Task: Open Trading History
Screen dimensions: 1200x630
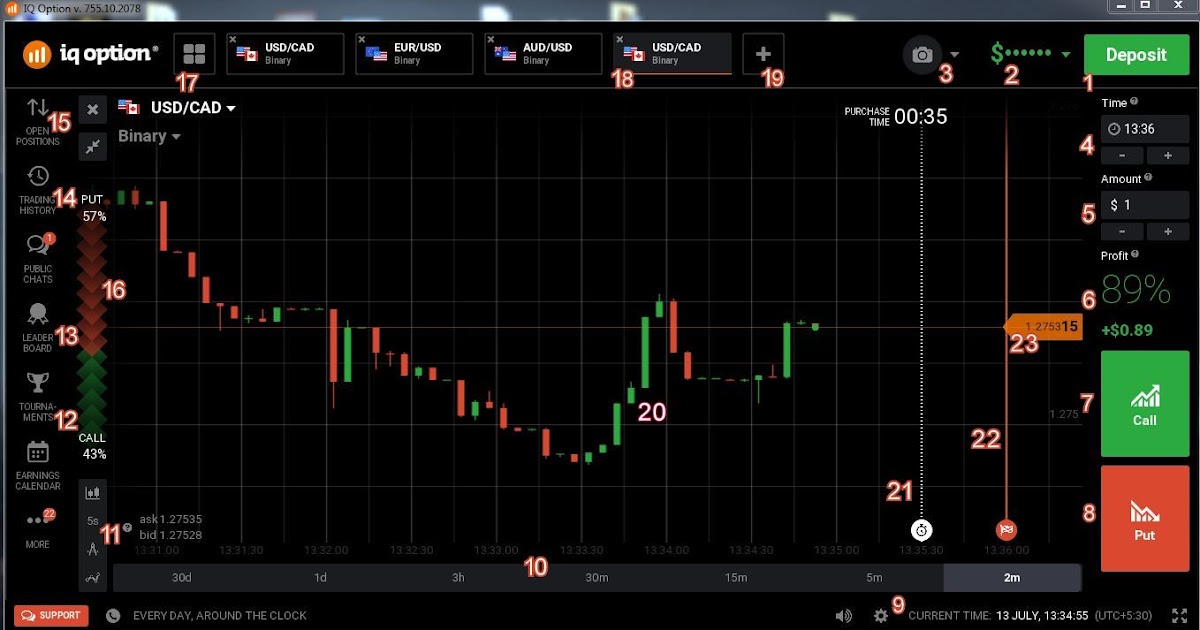Action: [38, 191]
